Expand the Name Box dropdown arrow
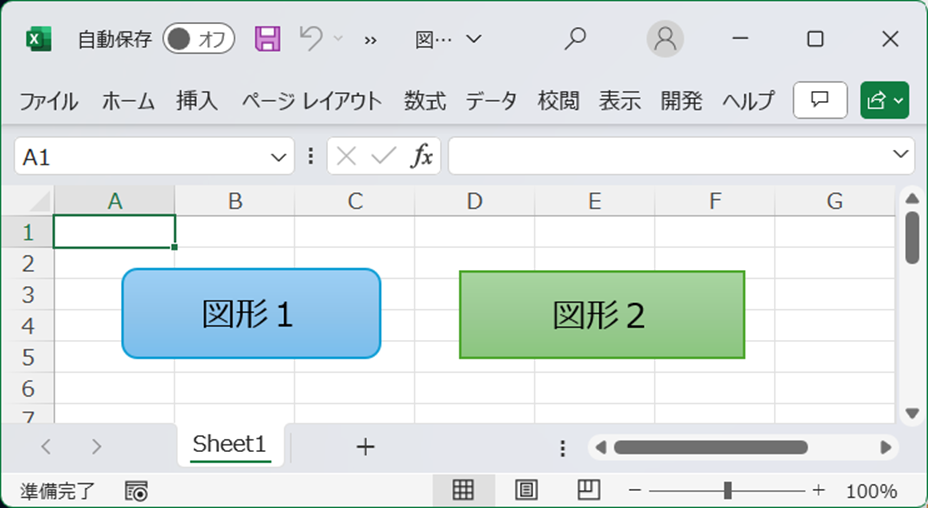This screenshot has height=508, width=928. click(278, 157)
